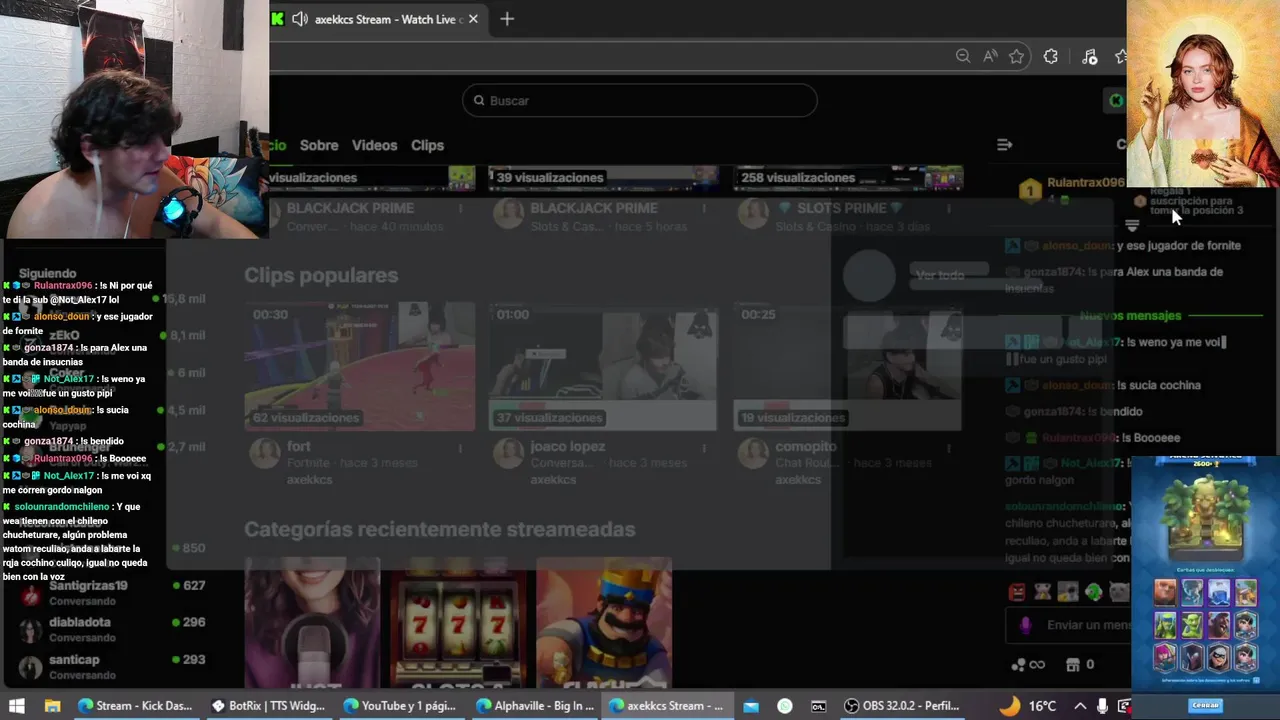Show hidden system tray icons
This screenshot has height=720, width=1280.
pyautogui.click(x=1081, y=705)
